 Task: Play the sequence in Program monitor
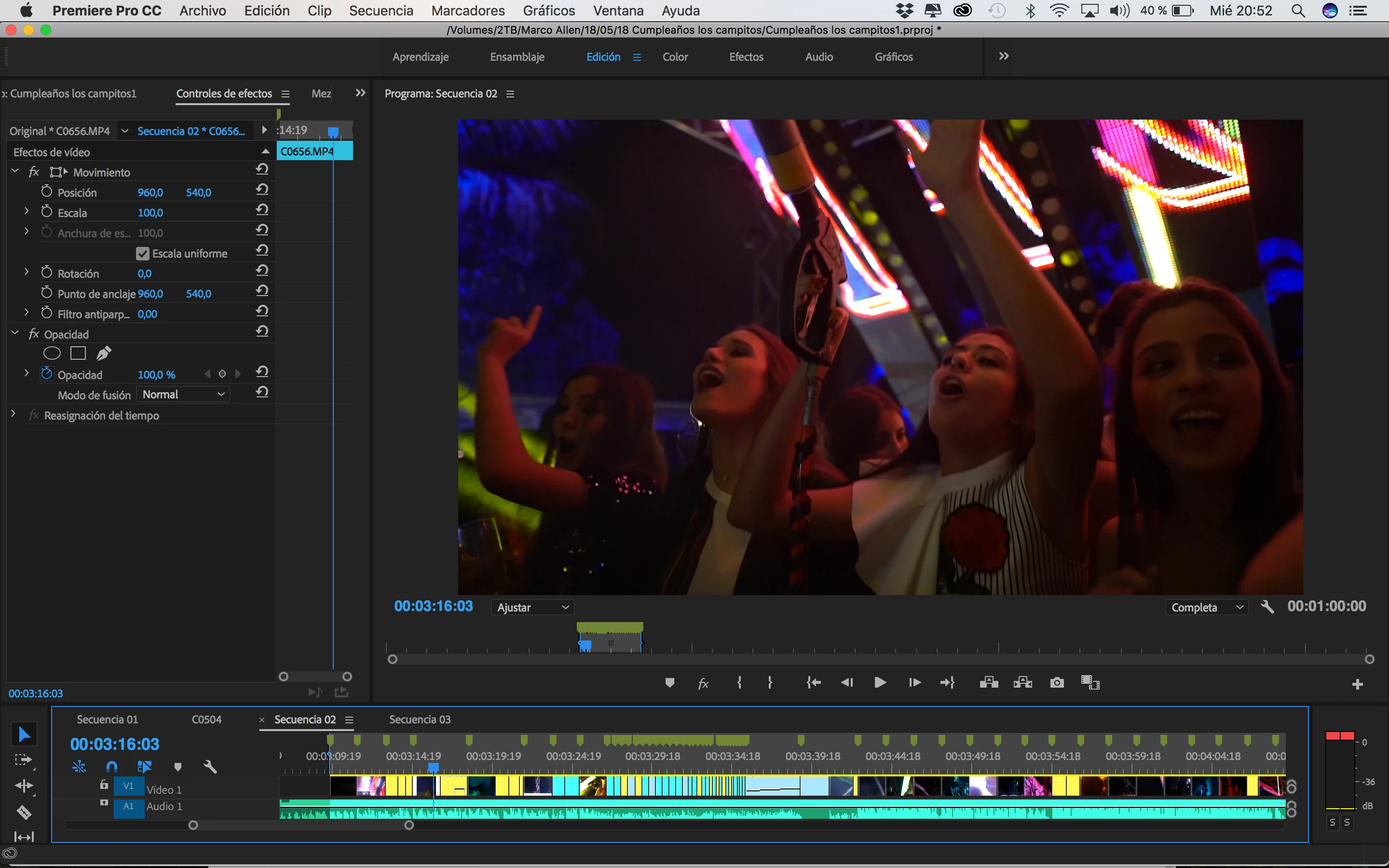880,682
